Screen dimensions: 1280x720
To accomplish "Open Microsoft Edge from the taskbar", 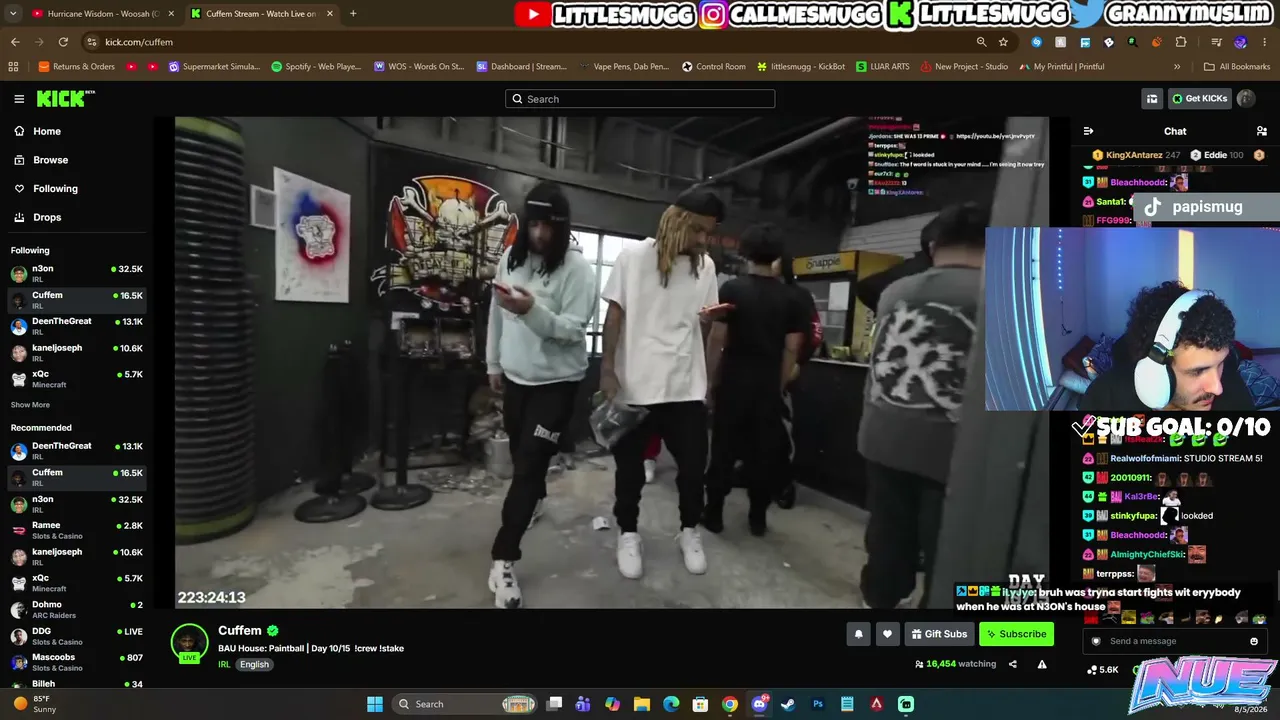I will (x=671, y=704).
